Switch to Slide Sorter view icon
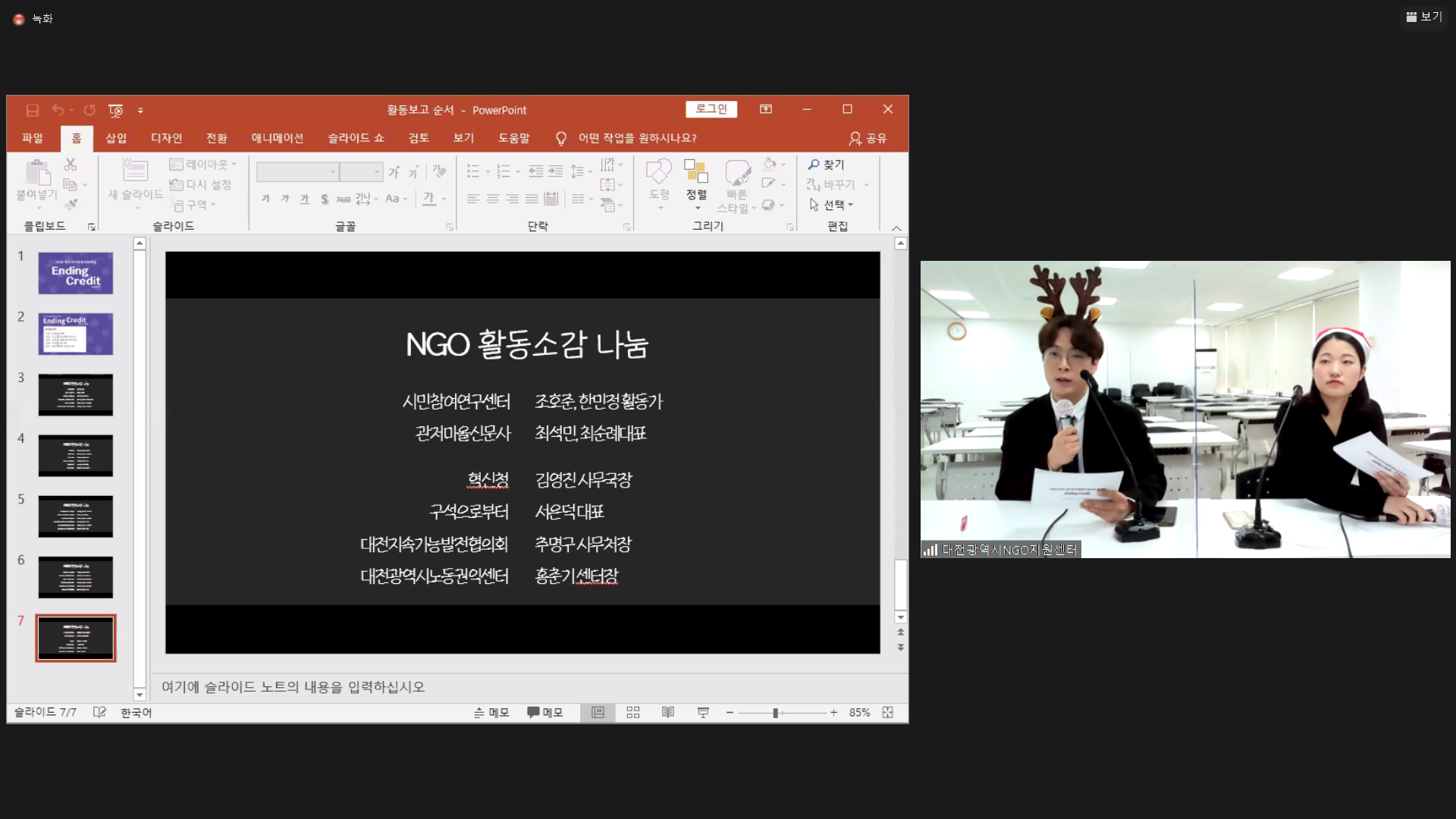Viewport: 1456px width, 819px height. click(633, 713)
